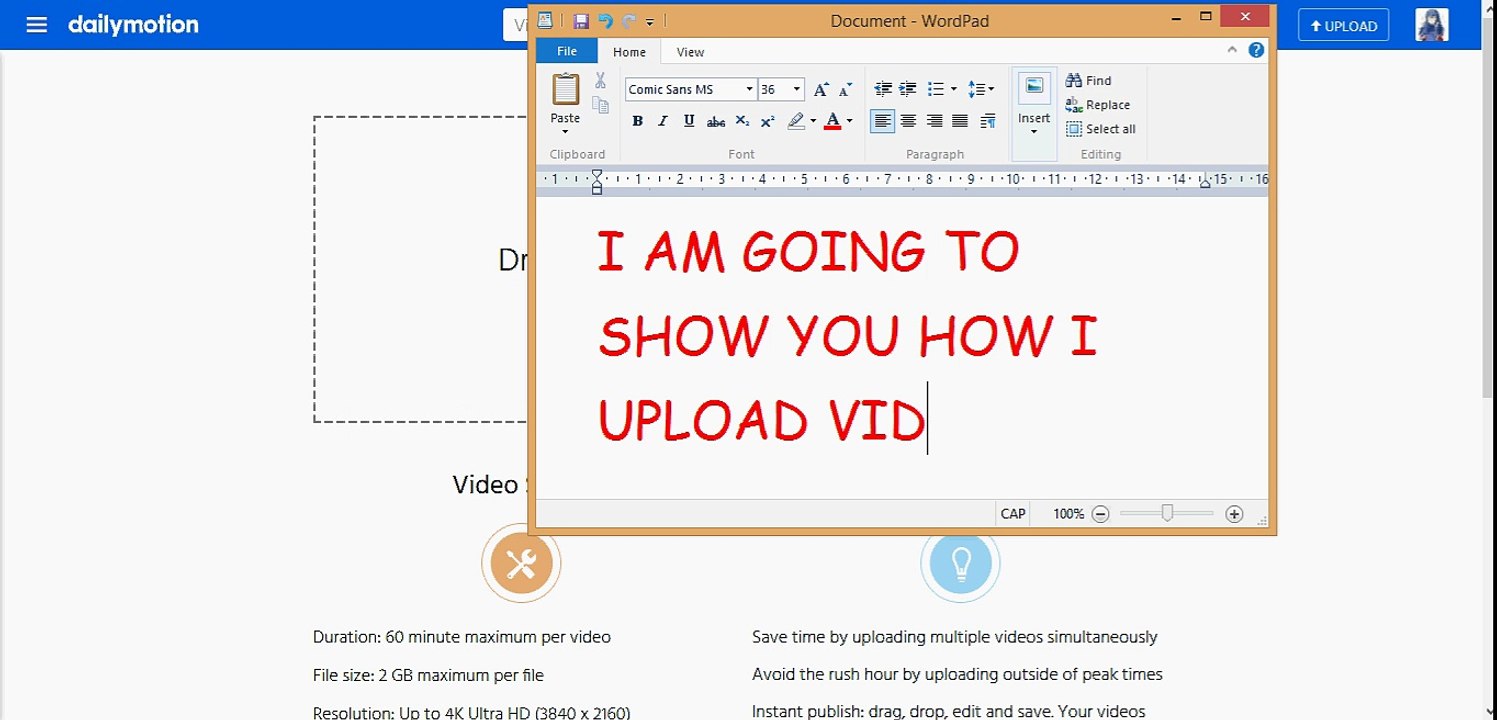Expand bullet list style options
Screen dimensions: 1497x720
coord(953,89)
